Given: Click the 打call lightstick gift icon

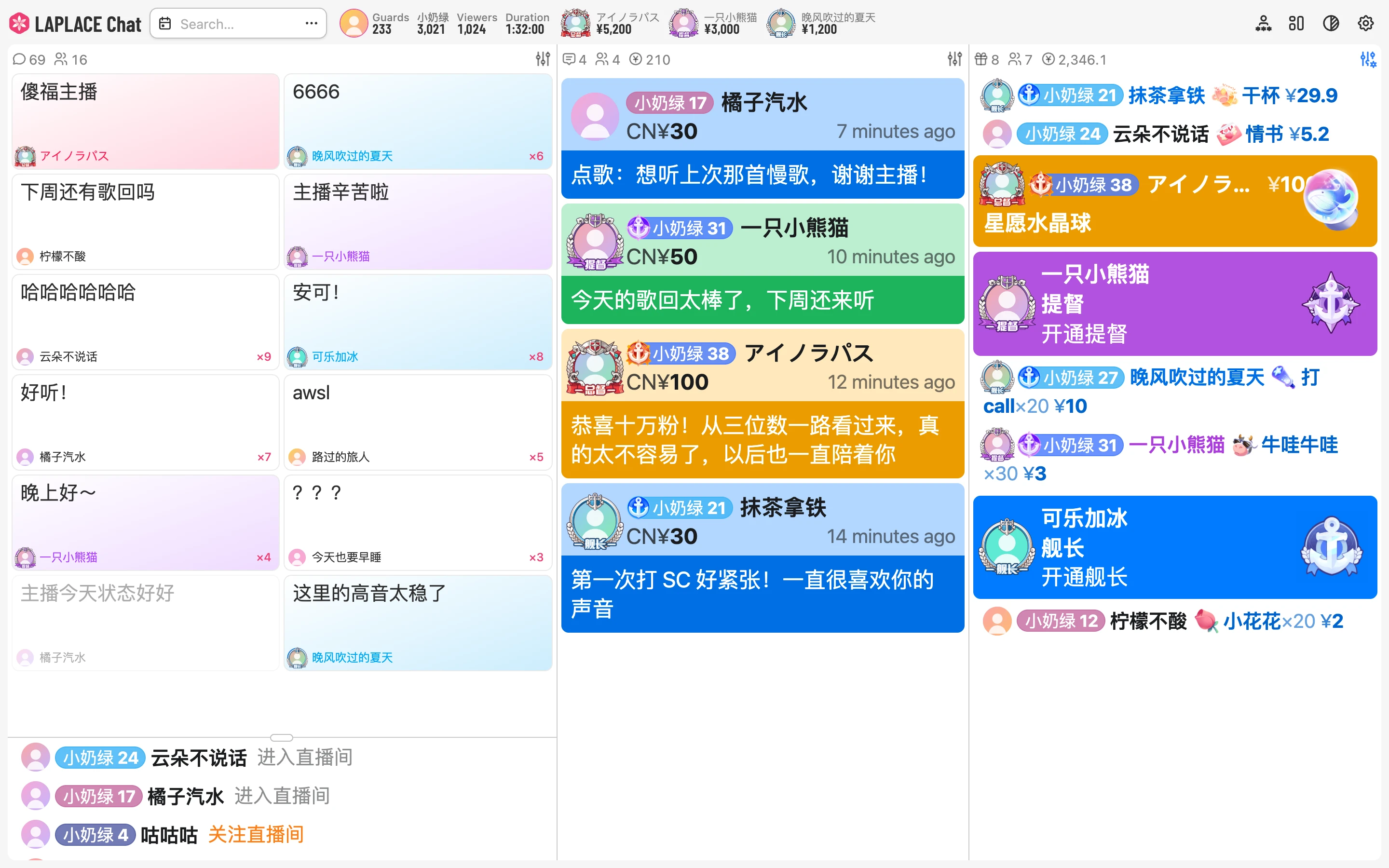Looking at the screenshot, I should pos(1282,377).
